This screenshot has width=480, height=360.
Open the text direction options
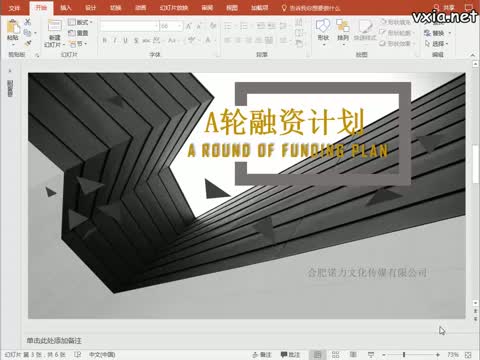(x=299, y=22)
